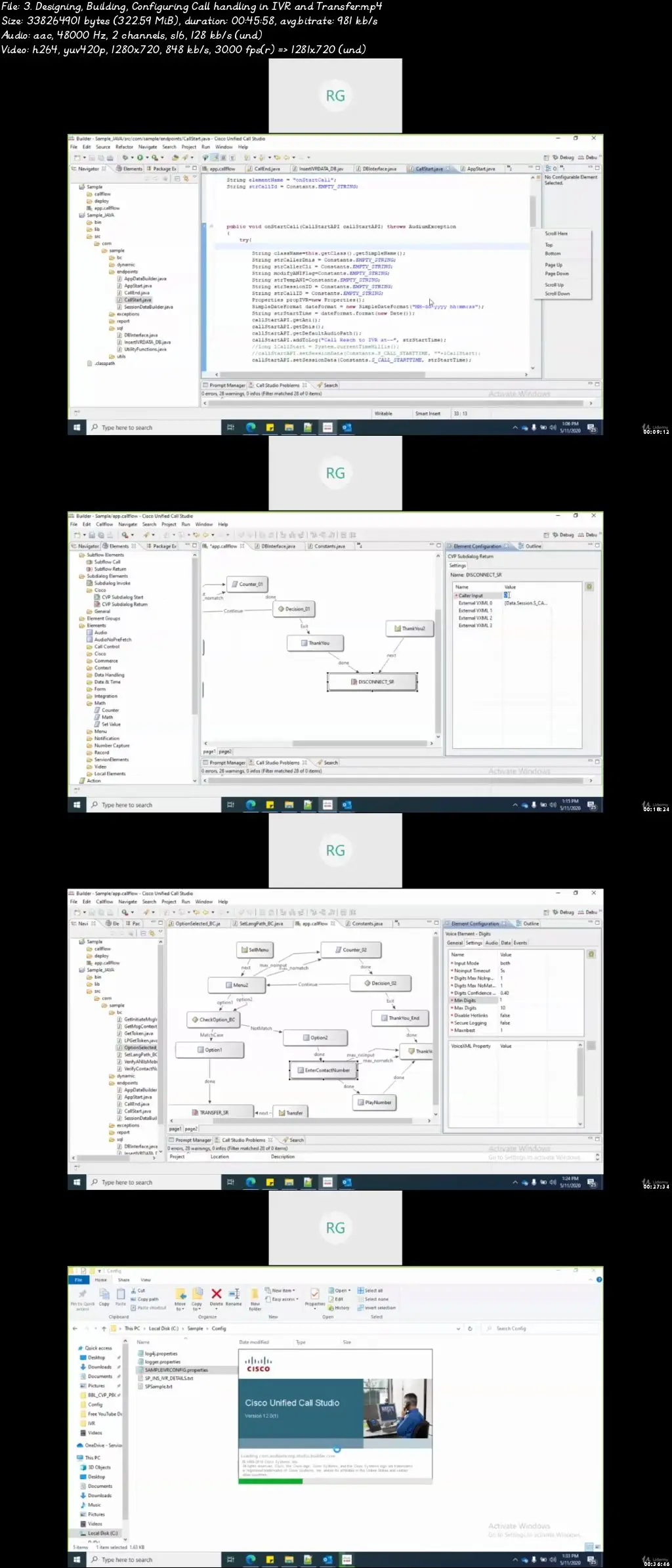Click the Move to icon in File Explorer
The image size is (672, 1568).
(180, 1300)
